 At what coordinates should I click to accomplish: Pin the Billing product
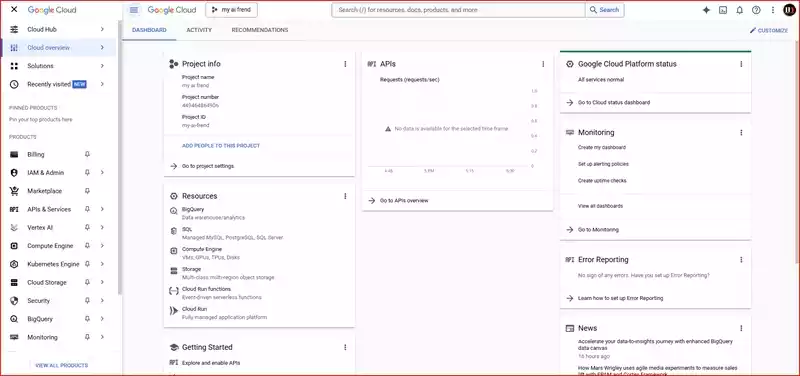pyautogui.click(x=87, y=154)
